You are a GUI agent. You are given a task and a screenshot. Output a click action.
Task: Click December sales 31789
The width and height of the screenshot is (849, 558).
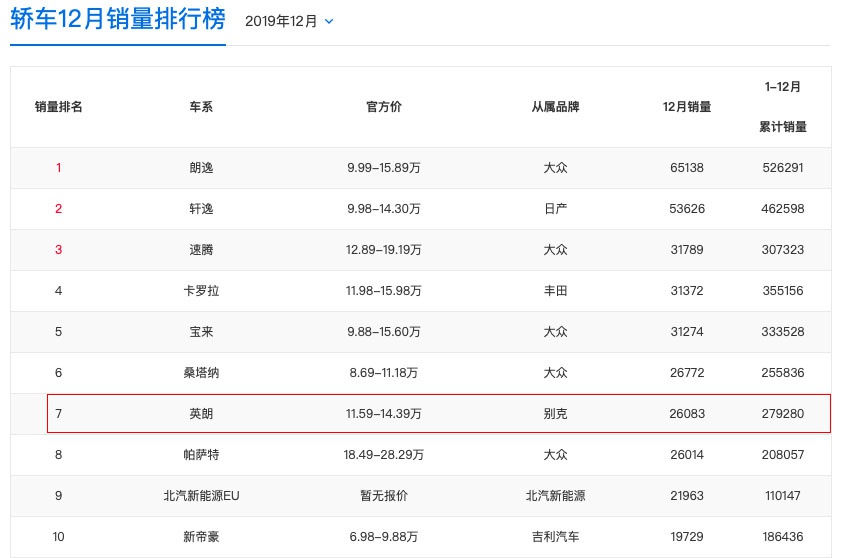pyautogui.click(x=687, y=250)
